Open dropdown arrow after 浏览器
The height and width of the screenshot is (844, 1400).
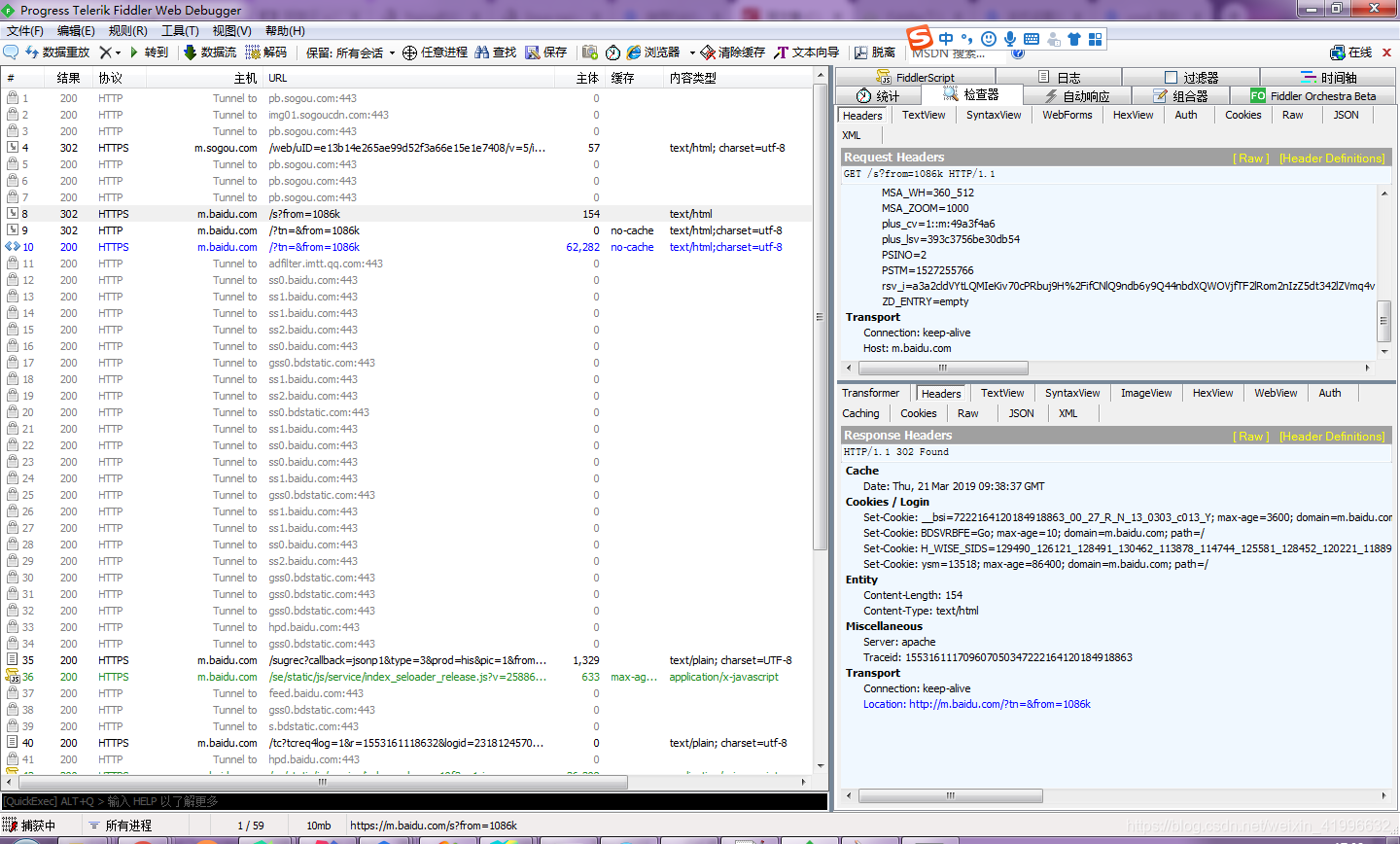pyautogui.click(x=692, y=53)
